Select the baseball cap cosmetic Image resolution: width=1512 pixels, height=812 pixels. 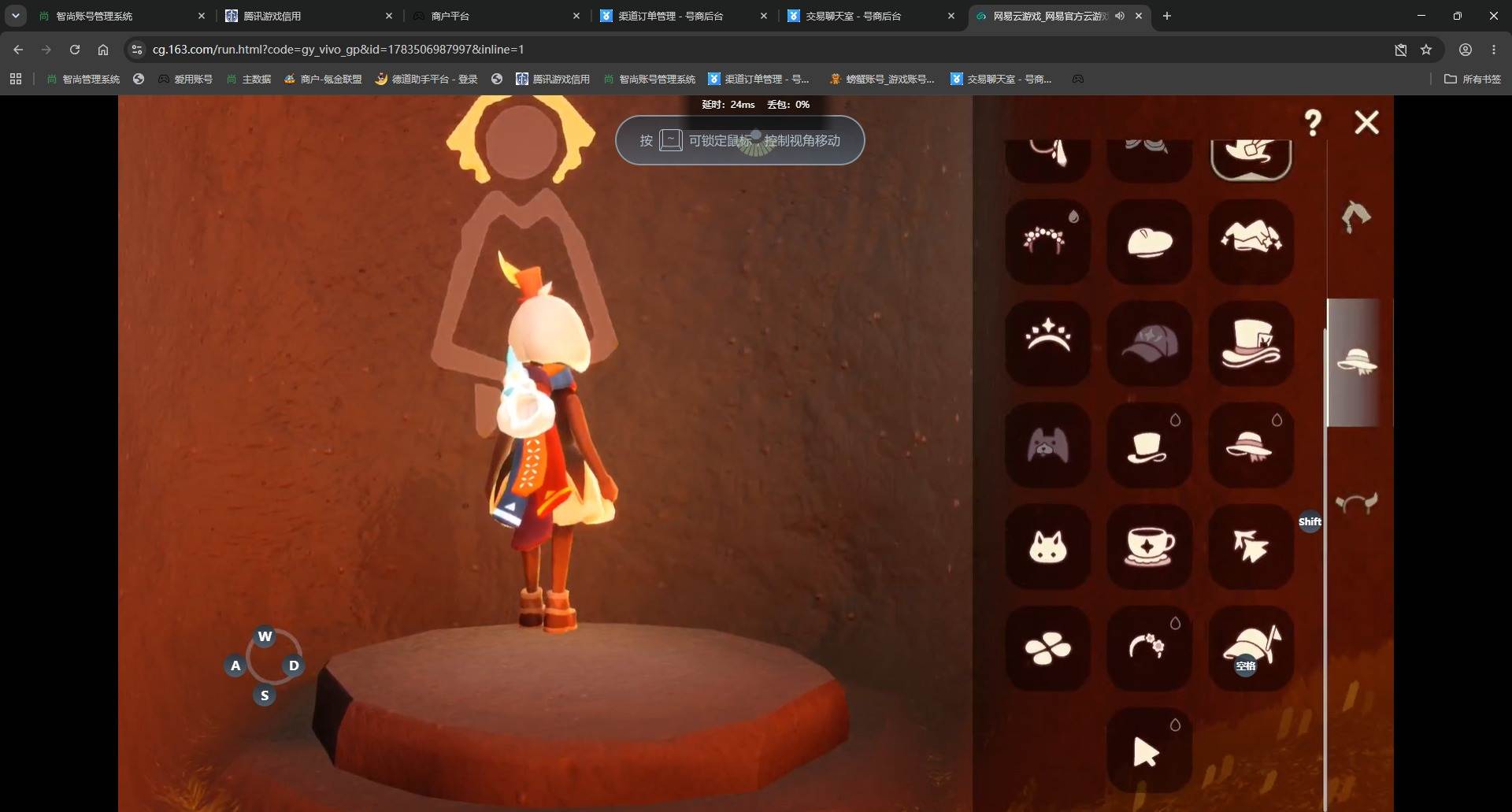[x=1149, y=343]
